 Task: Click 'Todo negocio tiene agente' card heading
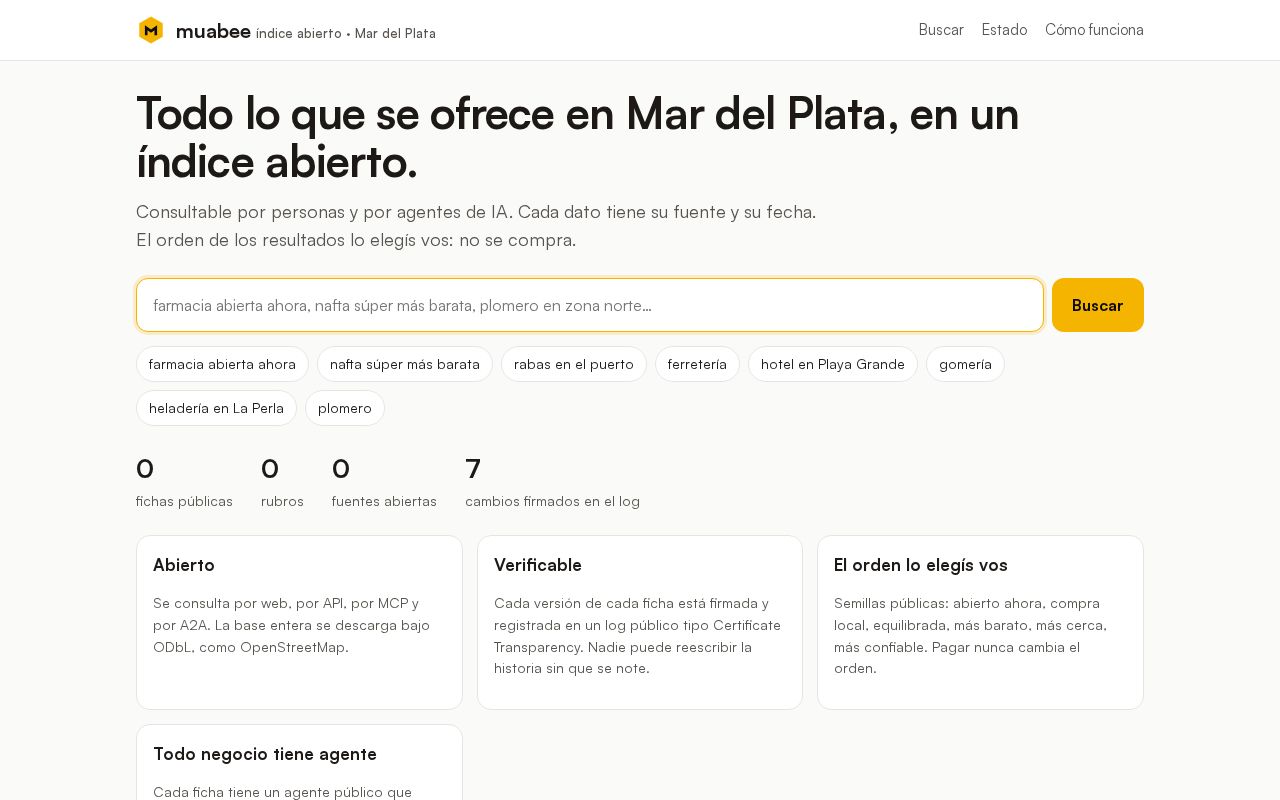point(265,754)
